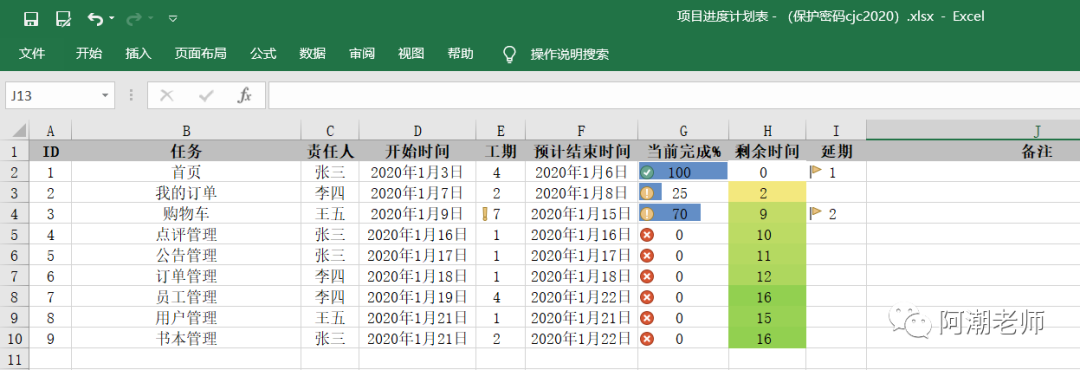
Task: Switch to the 视图 ribbon tab
Action: pos(411,54)
